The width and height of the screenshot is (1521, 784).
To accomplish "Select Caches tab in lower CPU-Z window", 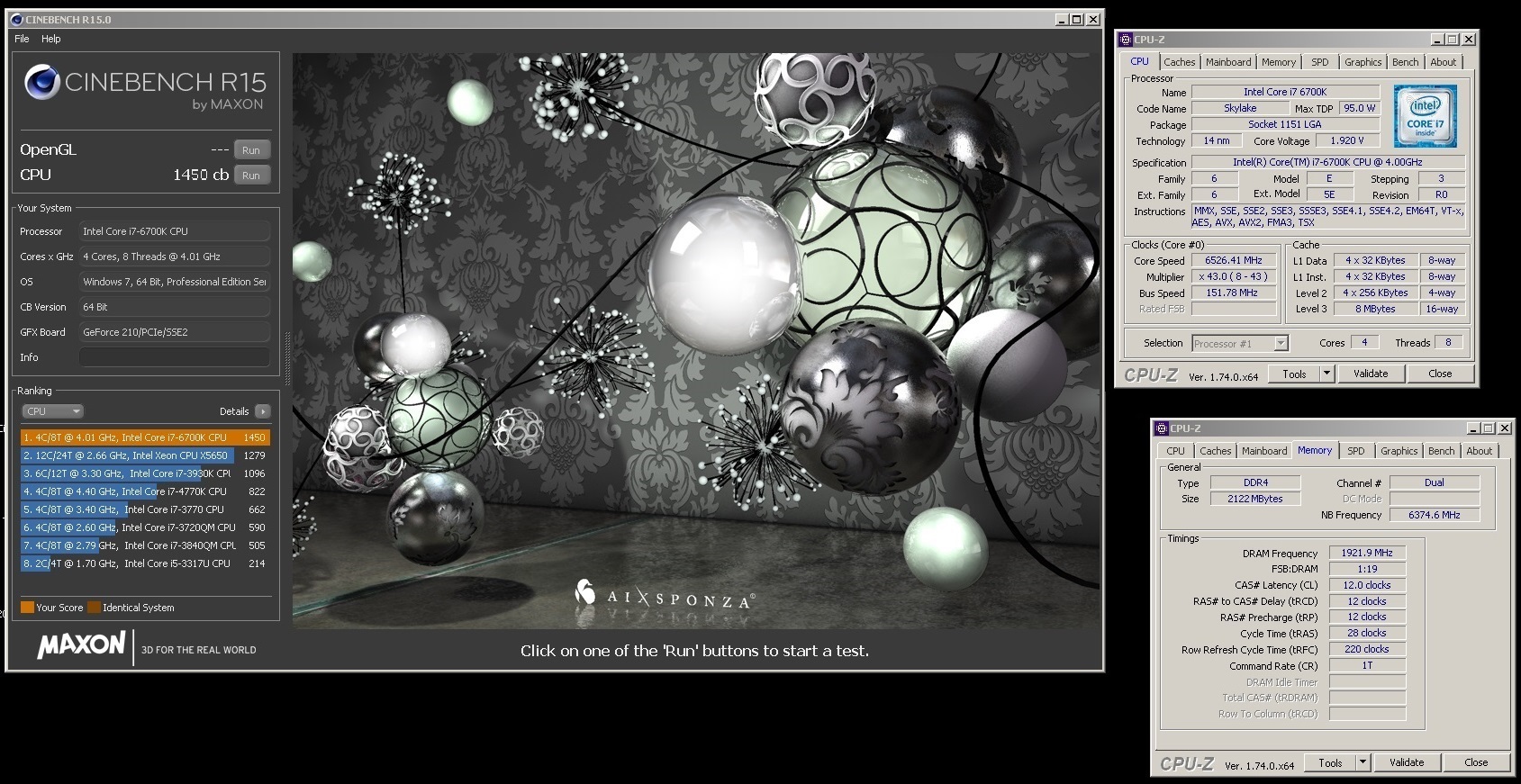I will tap(1215, 451).
